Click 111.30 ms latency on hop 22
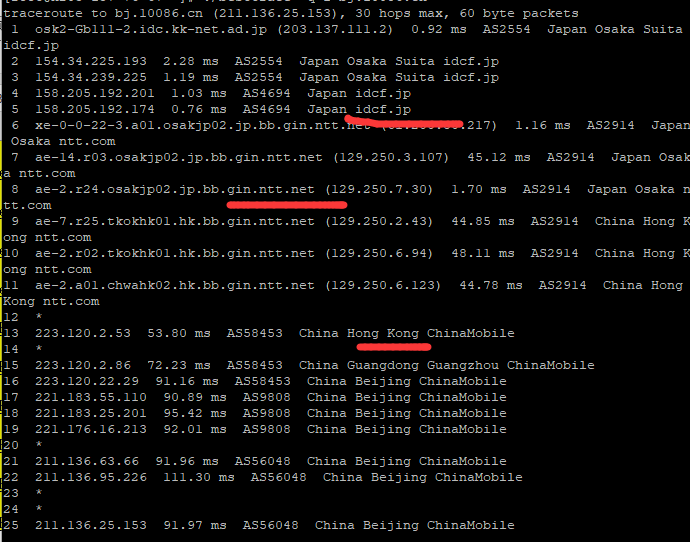Image resolution: width=690 pixels, height=542 pixels. click(198, 477)
